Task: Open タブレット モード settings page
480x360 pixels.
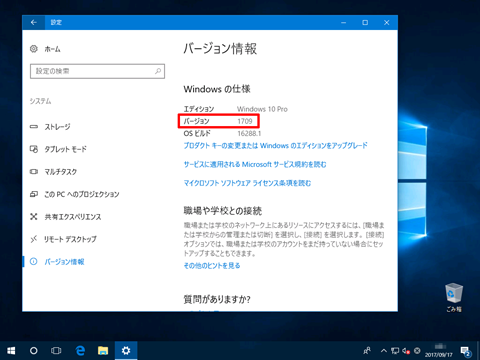Action: (58, 149)
